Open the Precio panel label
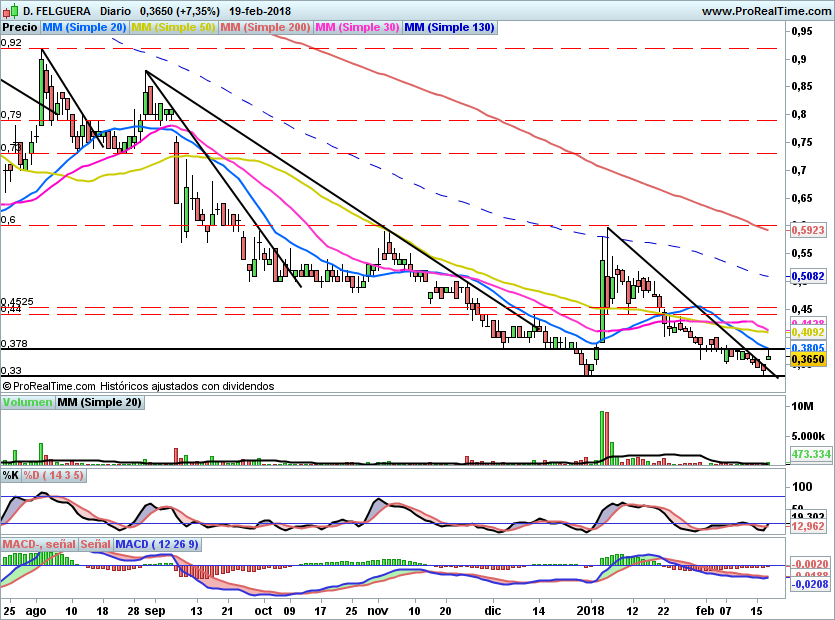The image size is (835, 620). coord(20,28)
